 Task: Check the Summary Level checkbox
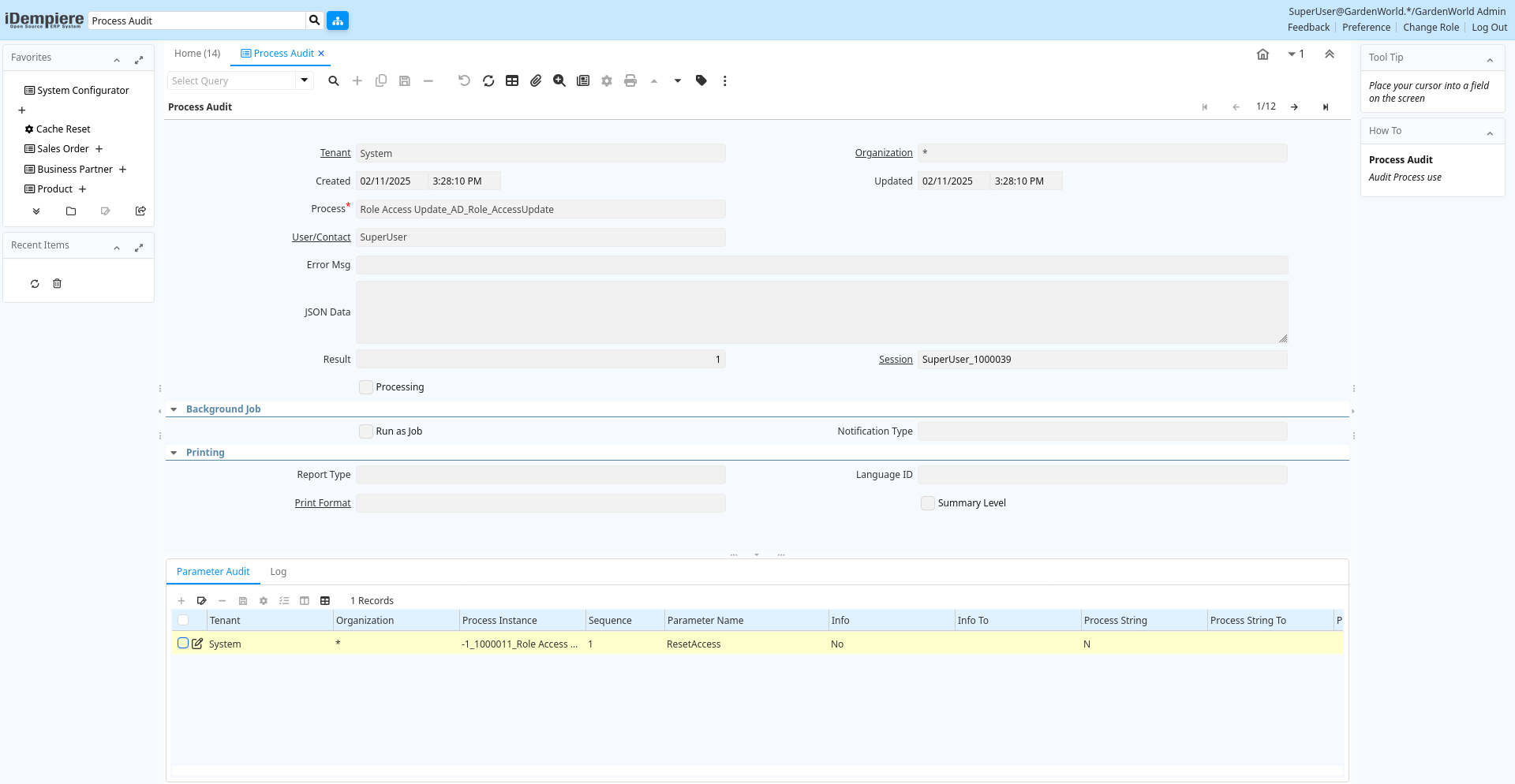point(928,503)
